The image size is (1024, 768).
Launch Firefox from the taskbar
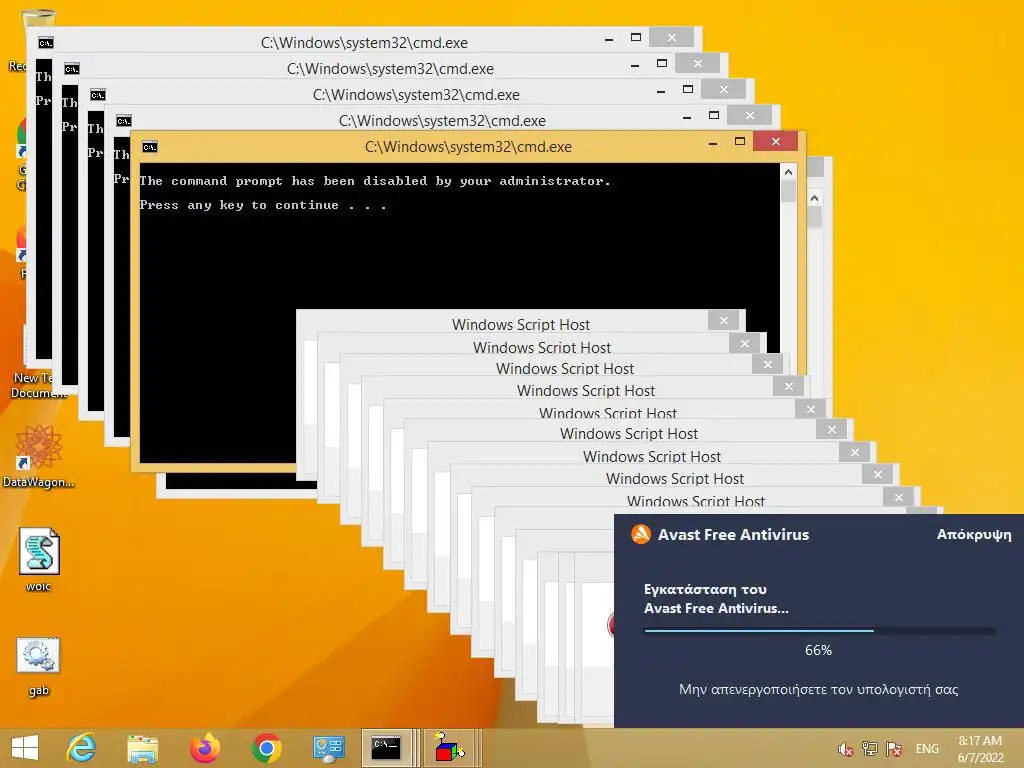[x=204, y=748]
